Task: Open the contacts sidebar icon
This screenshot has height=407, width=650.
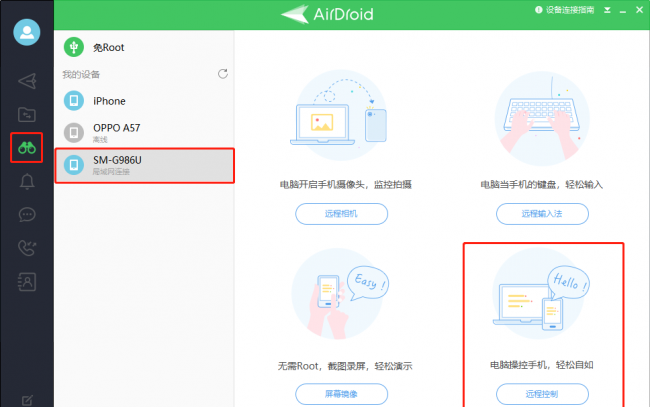Action: [27, 282]
